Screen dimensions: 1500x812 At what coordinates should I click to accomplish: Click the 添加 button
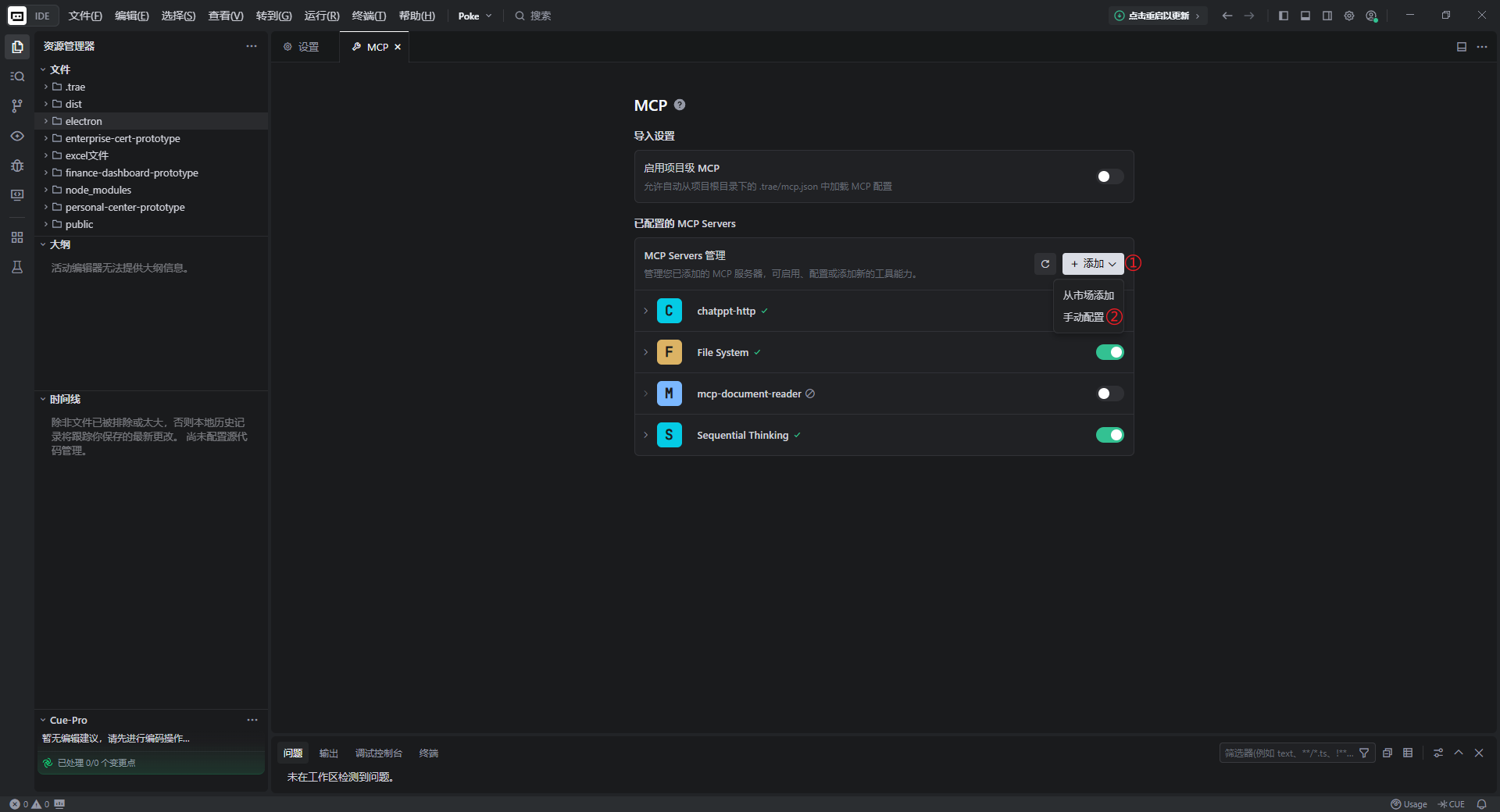(x=1093, y=264)
